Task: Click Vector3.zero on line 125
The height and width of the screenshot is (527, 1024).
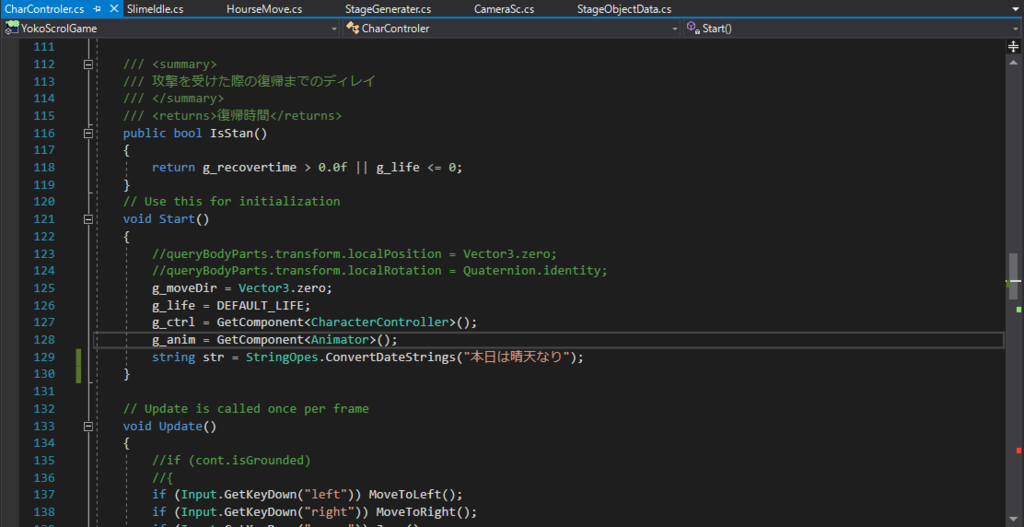Action: (281, 288)
